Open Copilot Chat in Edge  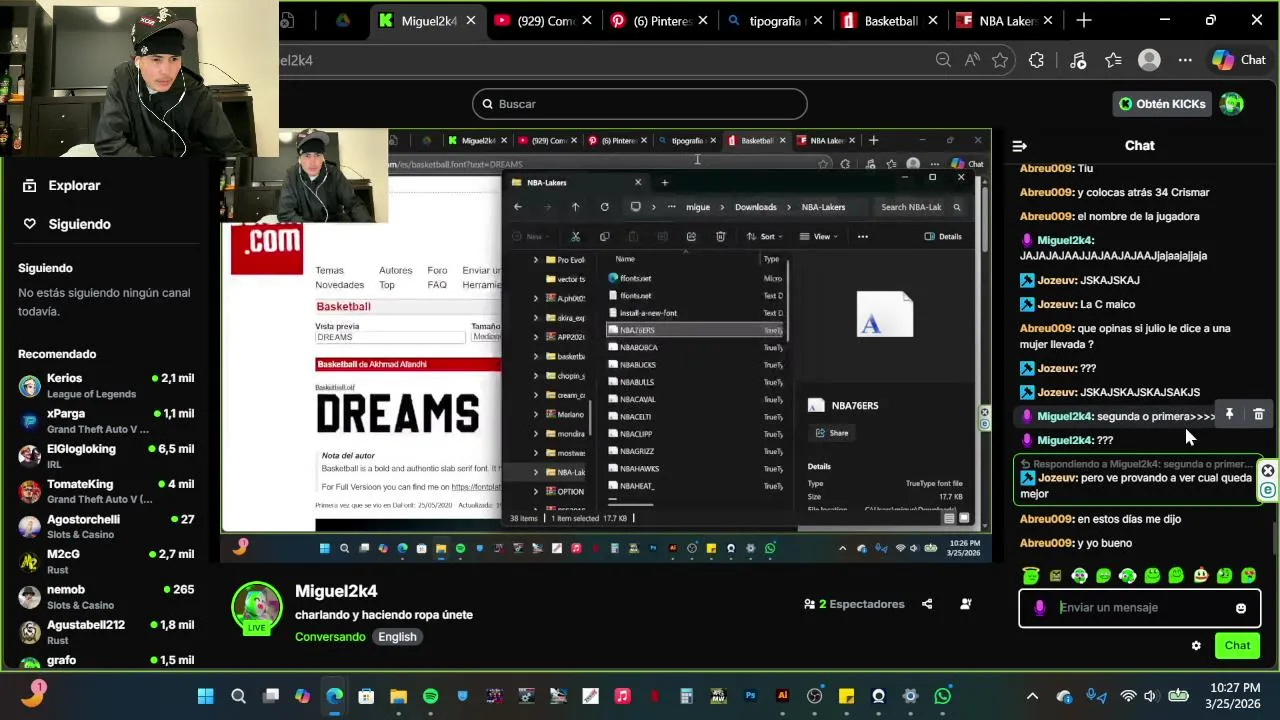(x=1239, y=60)
